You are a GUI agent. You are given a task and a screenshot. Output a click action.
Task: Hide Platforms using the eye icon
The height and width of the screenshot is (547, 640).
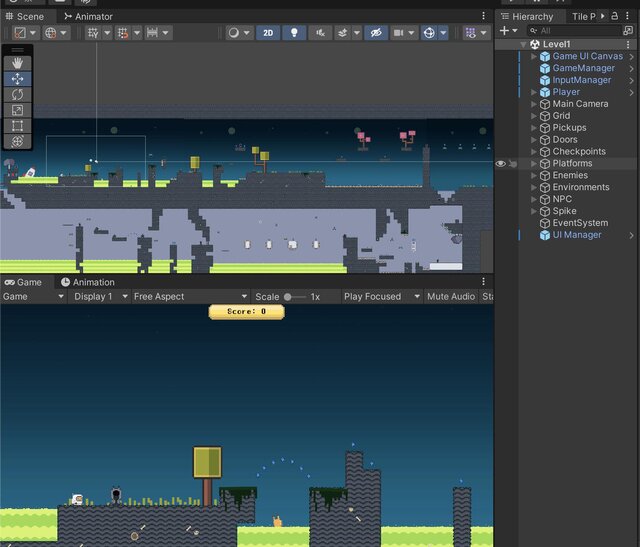tap(500, 164)
